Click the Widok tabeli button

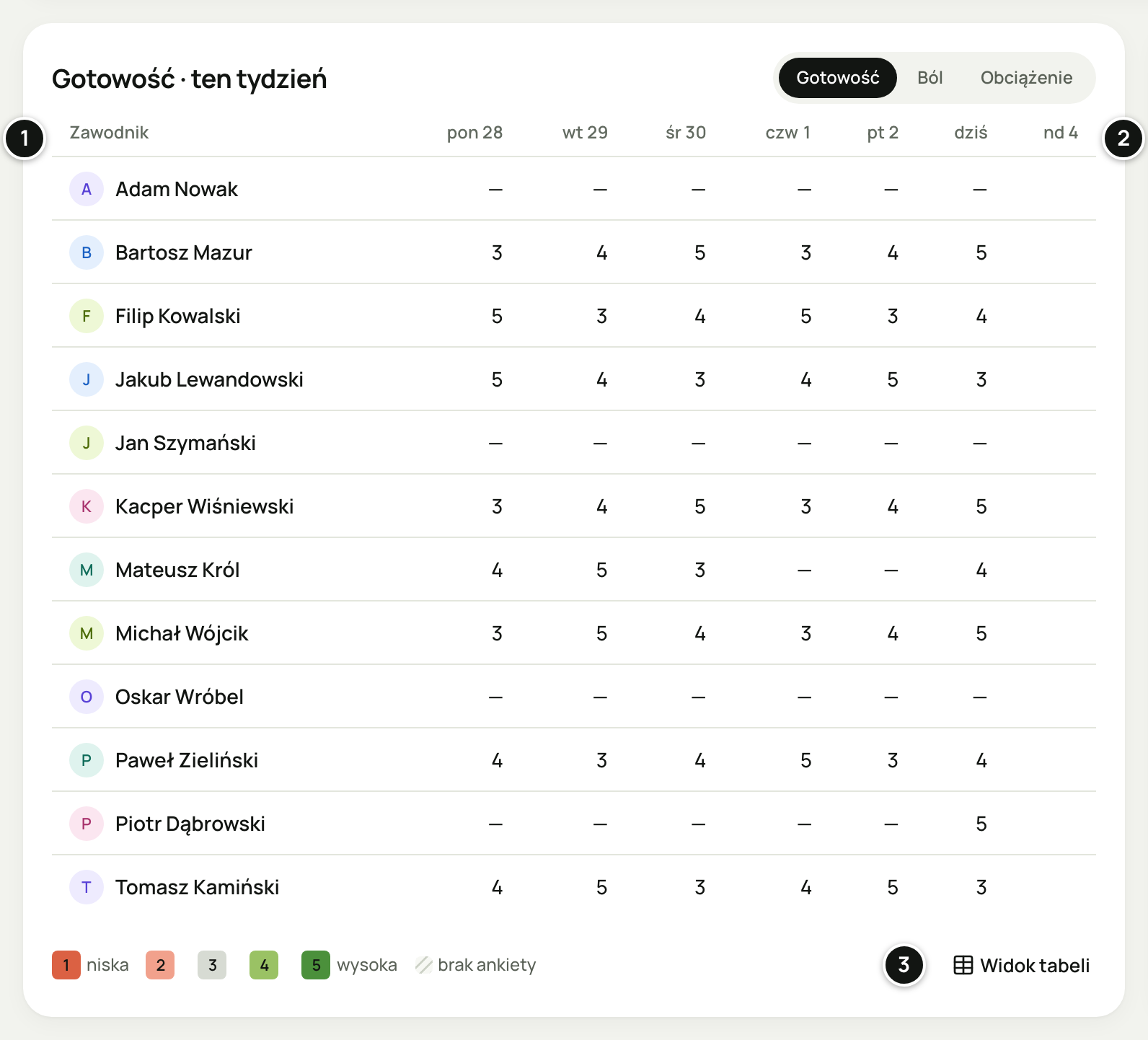1021,965
